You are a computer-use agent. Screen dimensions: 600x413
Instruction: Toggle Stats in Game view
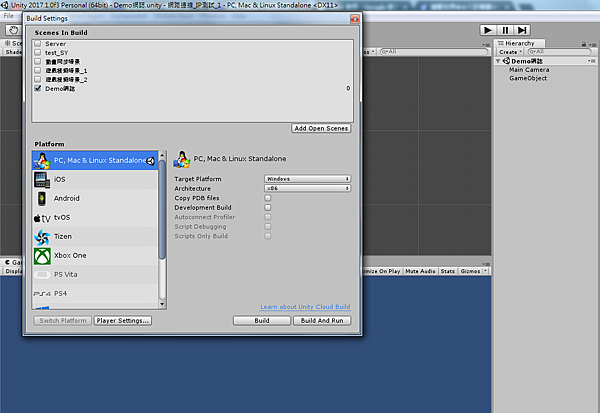(x=447, y=271)
